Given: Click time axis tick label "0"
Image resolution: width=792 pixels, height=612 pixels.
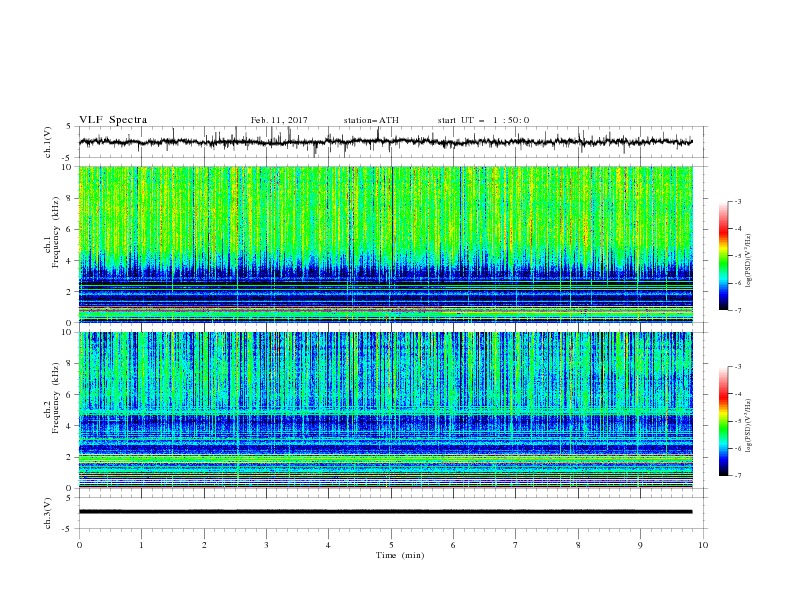Looking at the screenshot, I should coord(79,545).
